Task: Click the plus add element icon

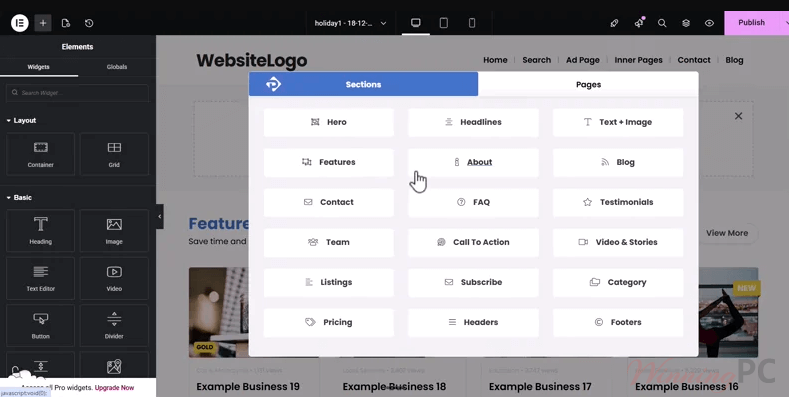Action: point(43,23)
